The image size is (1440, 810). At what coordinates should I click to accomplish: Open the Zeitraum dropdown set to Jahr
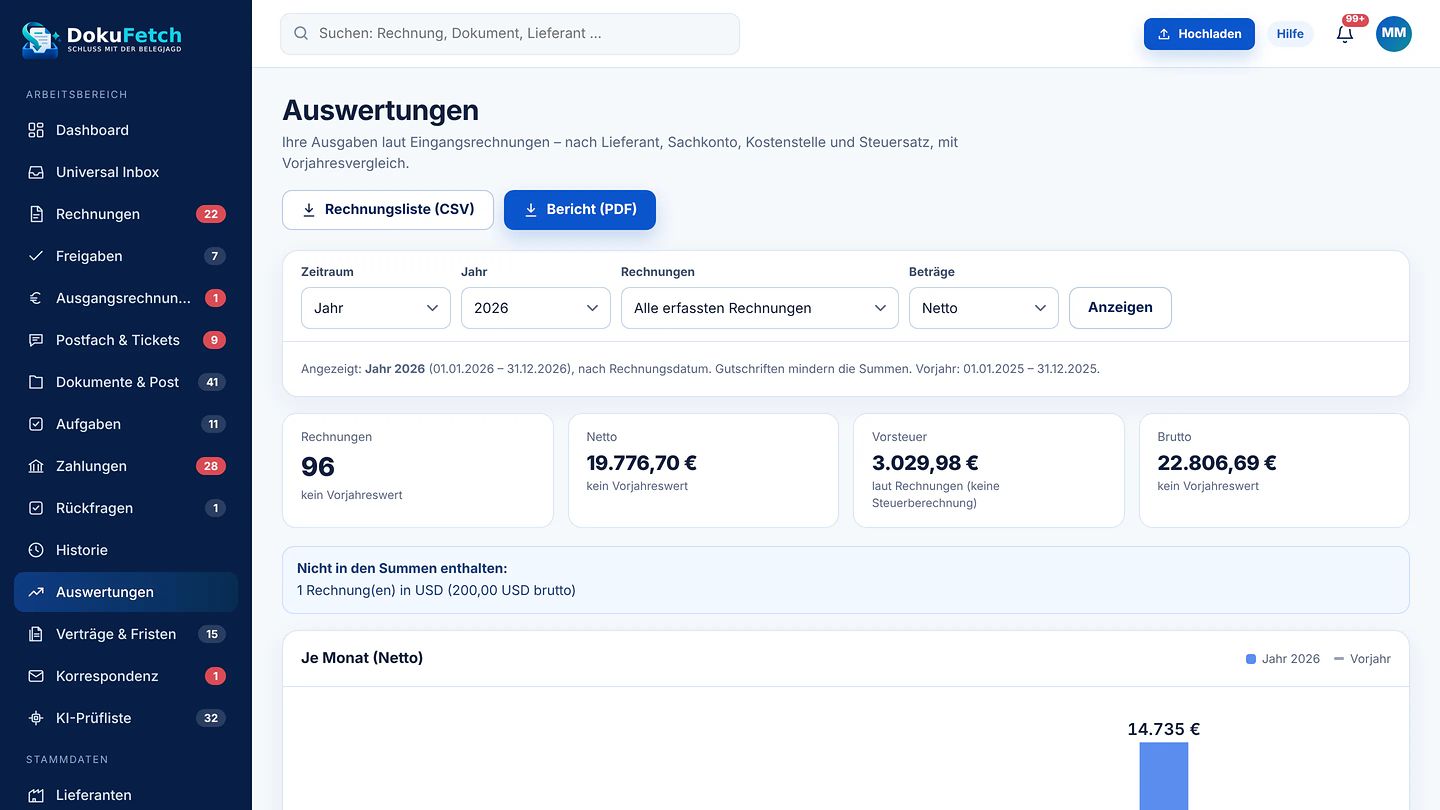click(376, 308)
